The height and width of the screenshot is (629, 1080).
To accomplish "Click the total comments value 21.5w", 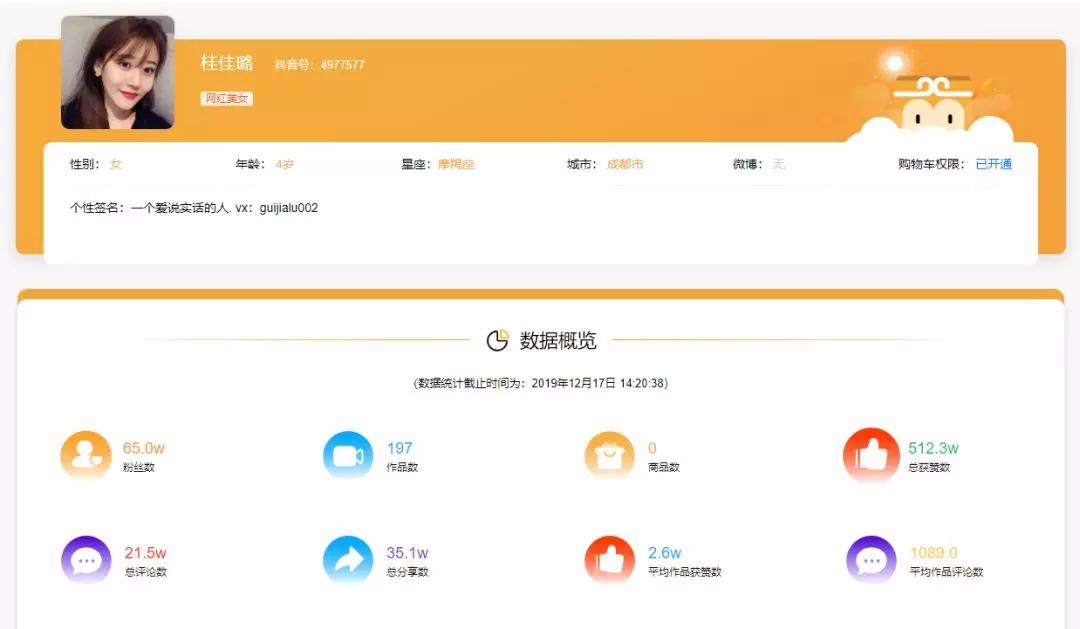I will (145, 553).
